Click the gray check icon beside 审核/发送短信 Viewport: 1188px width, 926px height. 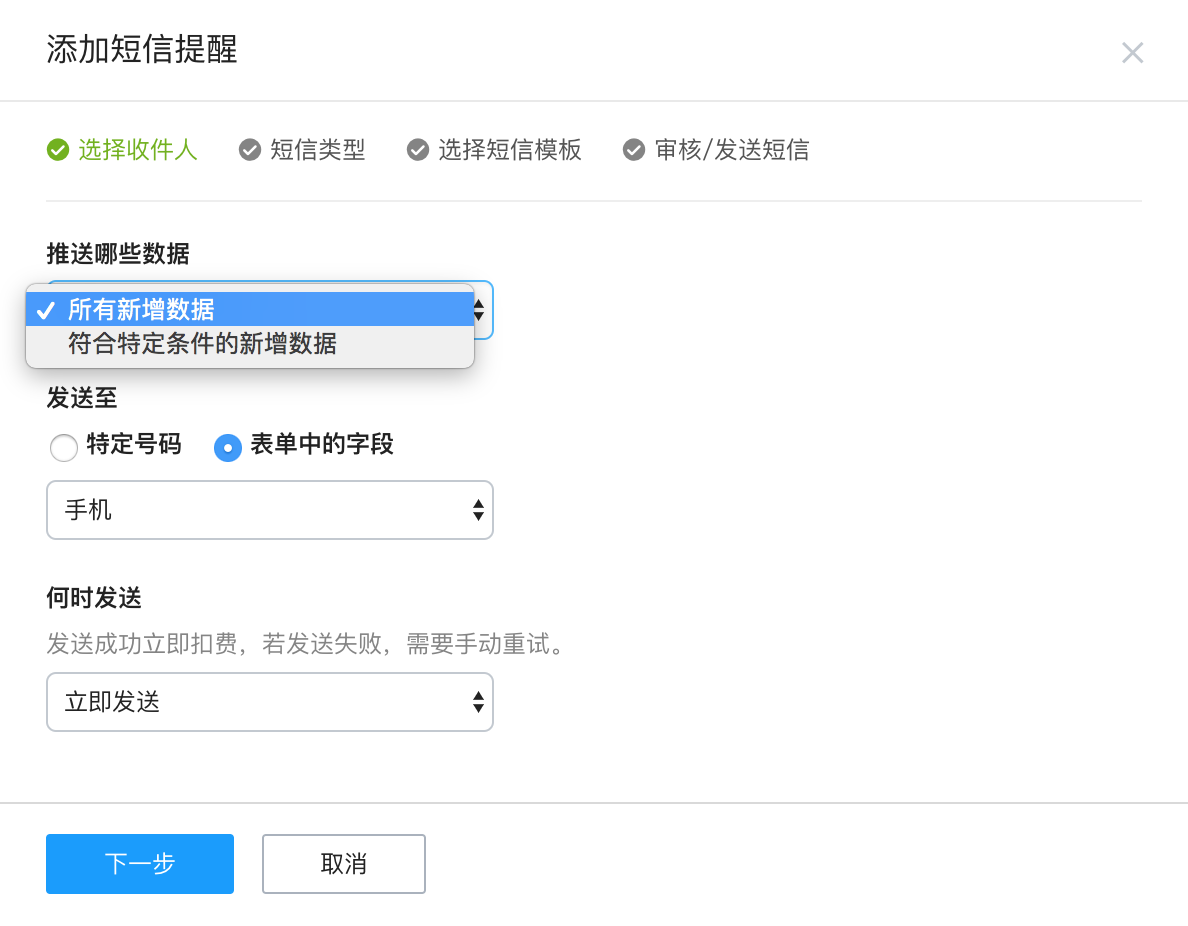click(x=633, y=150)
